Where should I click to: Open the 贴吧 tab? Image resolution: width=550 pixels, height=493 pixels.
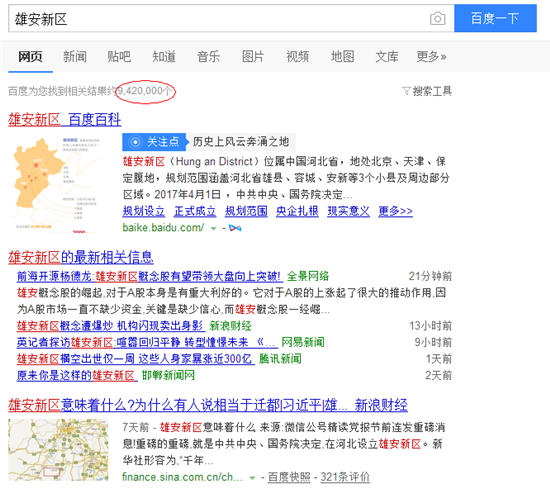119,56
